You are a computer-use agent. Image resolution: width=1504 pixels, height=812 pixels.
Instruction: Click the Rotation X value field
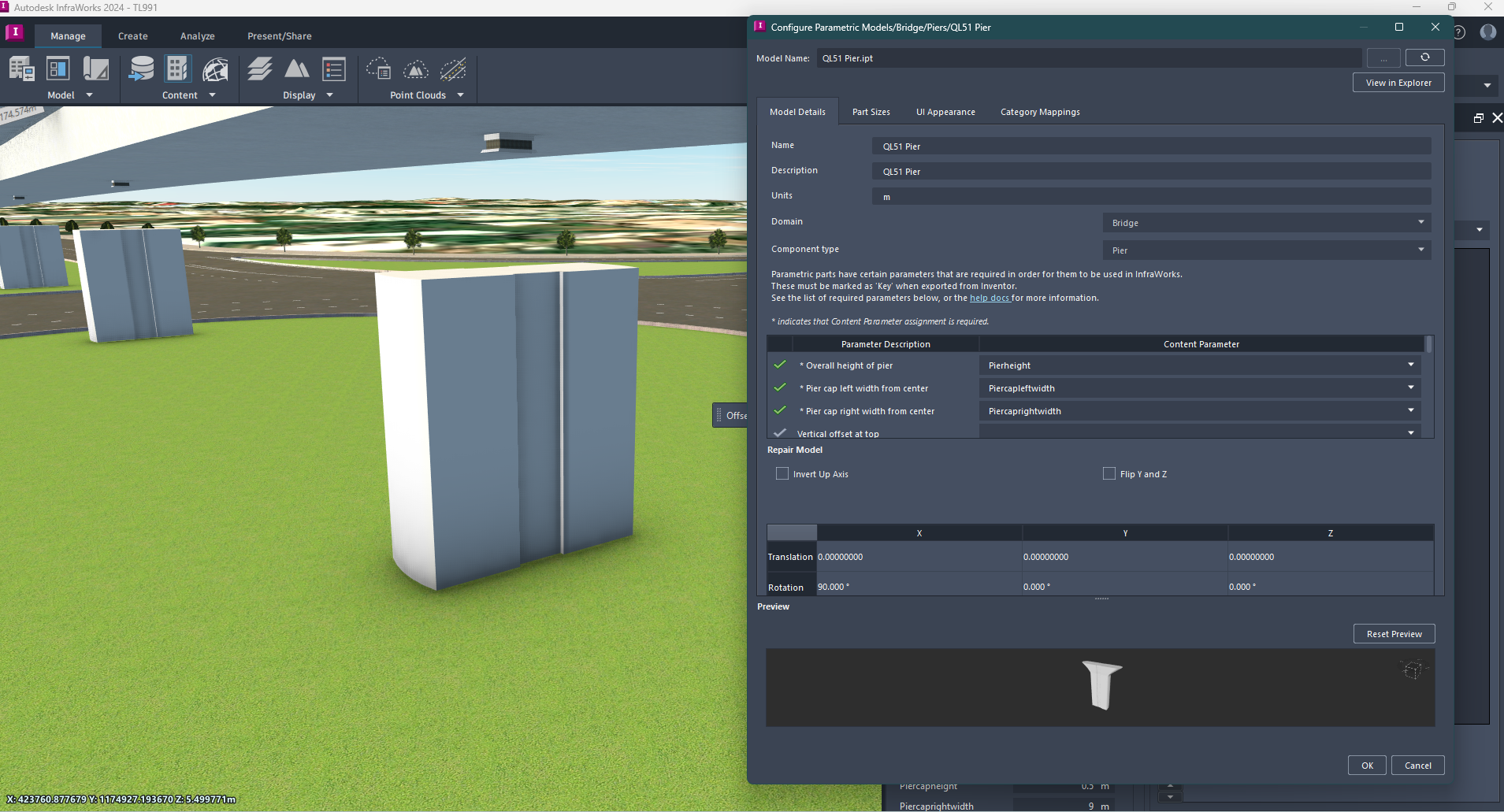coord(919,587)
